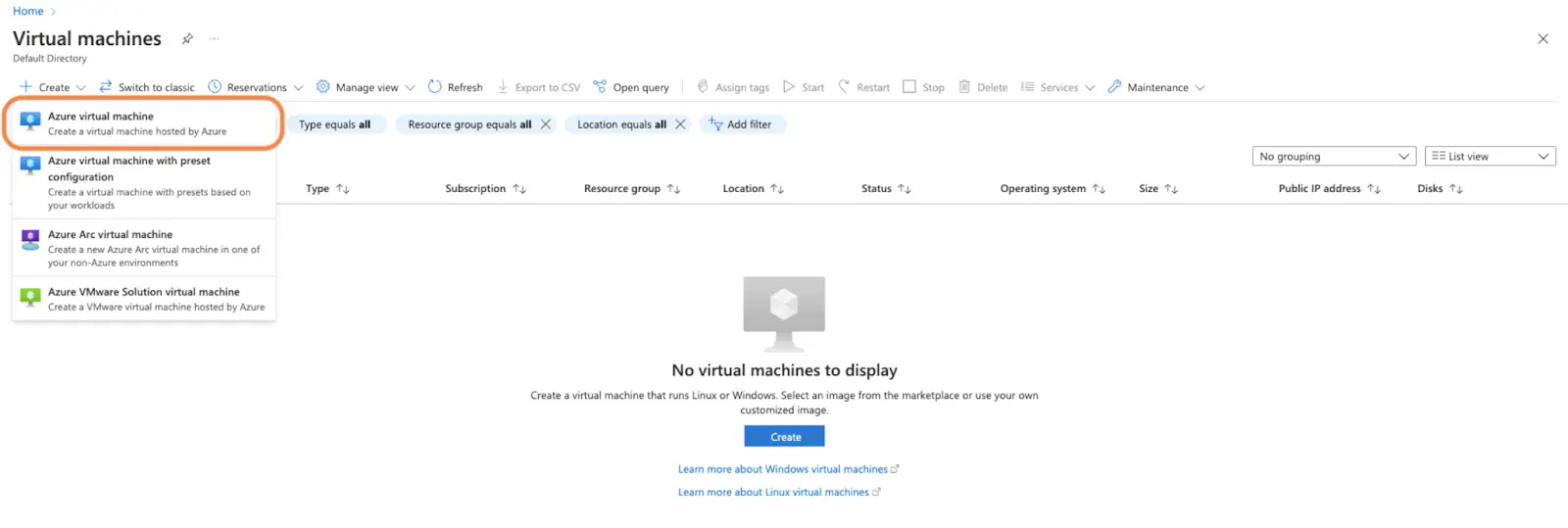Click the Type equals all filter
1568x528 pixels.
(x=334, y=124)
